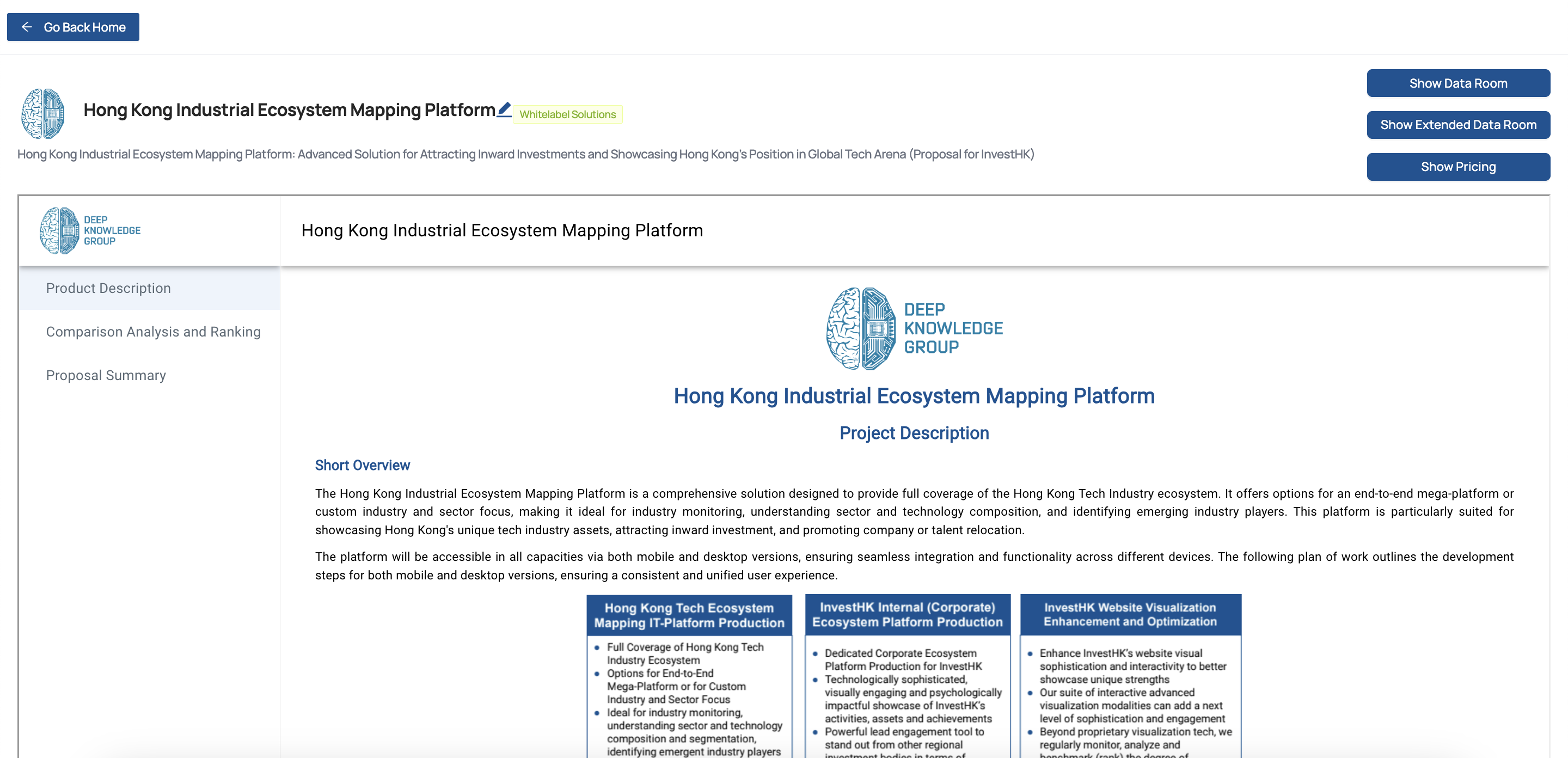Click the Whitelabel Solutions tag
Image resolution: width=1568 pixels, height=758 pixels.
click(x=567, y=114)
